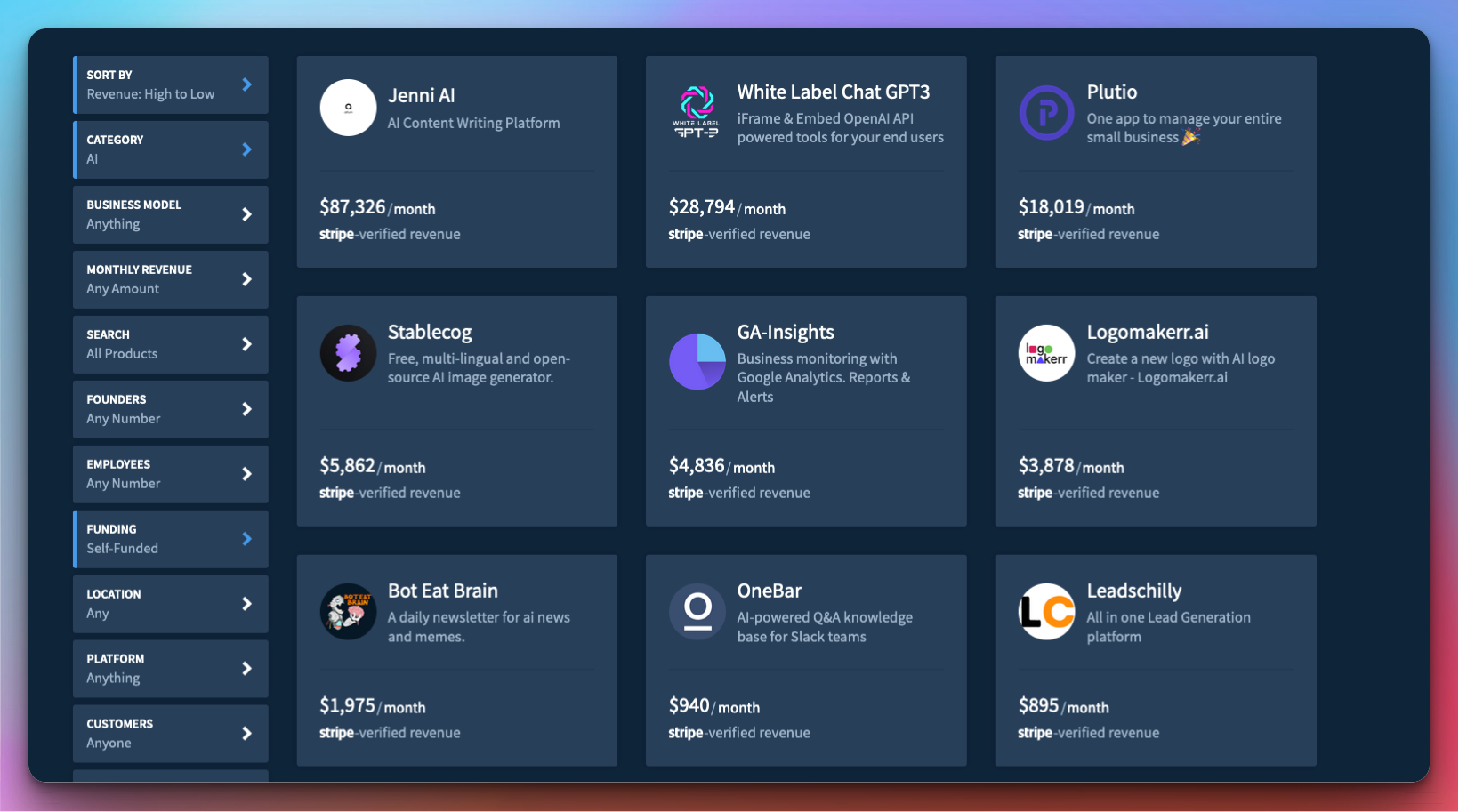Open the Business Model filter label
This screenshot has width=1459, height=812.
click(x=133, y=205)
